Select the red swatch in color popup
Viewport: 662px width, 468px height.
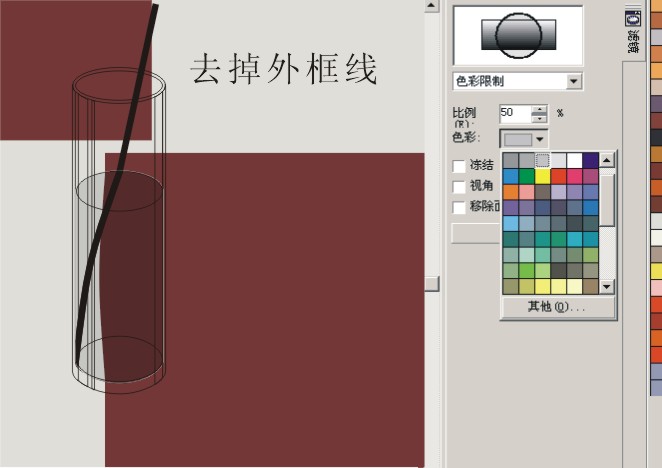559,176
